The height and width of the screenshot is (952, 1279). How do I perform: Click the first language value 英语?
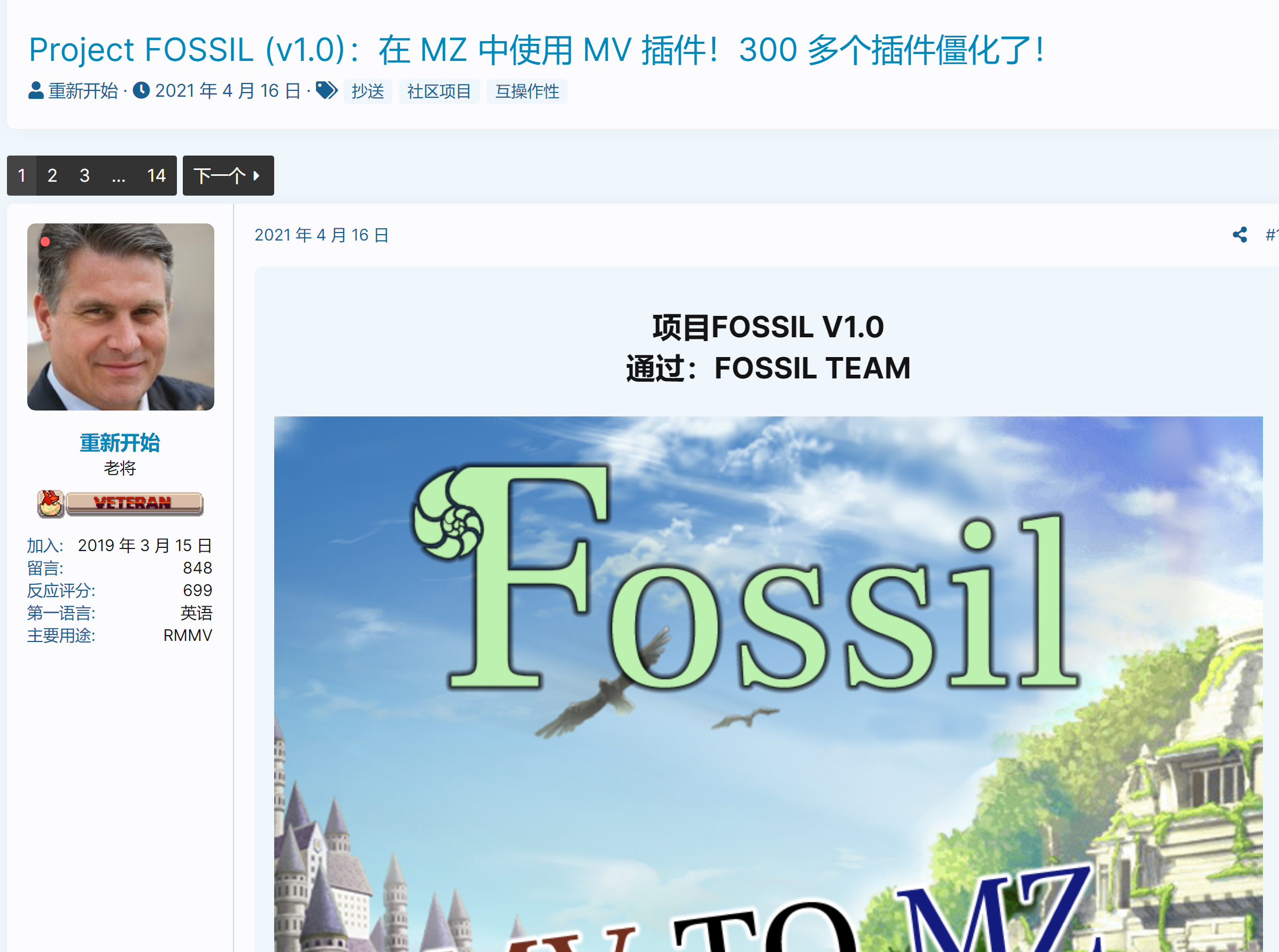(x=197, y=613)
